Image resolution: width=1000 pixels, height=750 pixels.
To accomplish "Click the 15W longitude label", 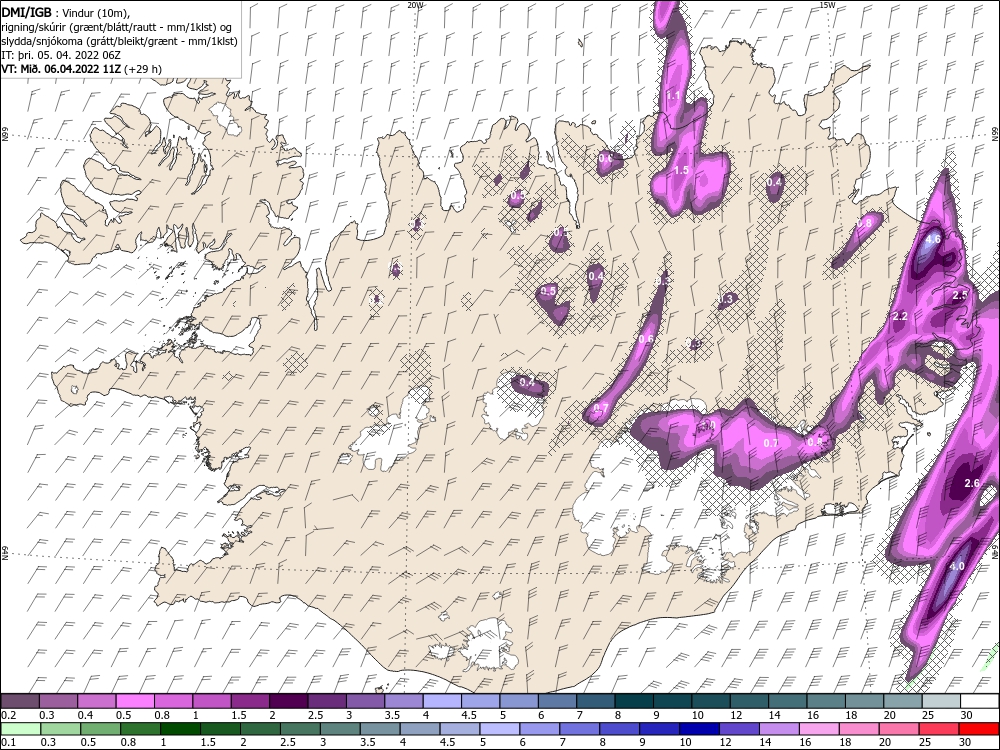I will point(827,4).
